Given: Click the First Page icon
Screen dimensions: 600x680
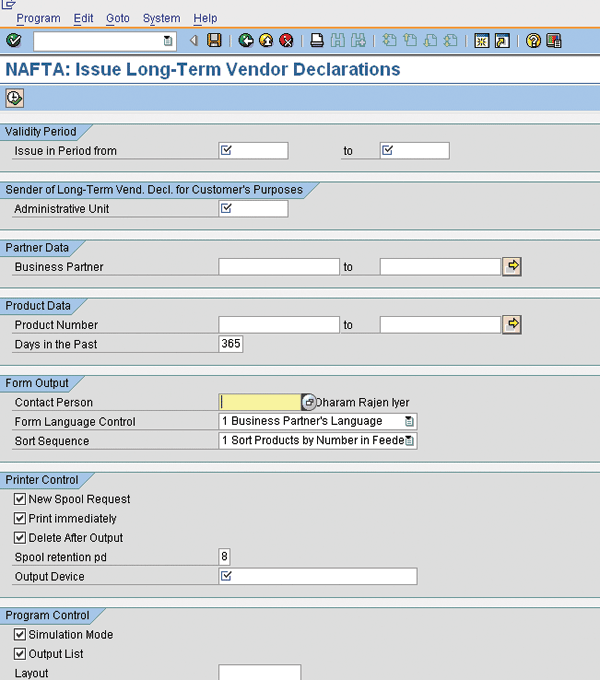Looking at the screenshot, I should pyautogui.click(x=389, y=40).
